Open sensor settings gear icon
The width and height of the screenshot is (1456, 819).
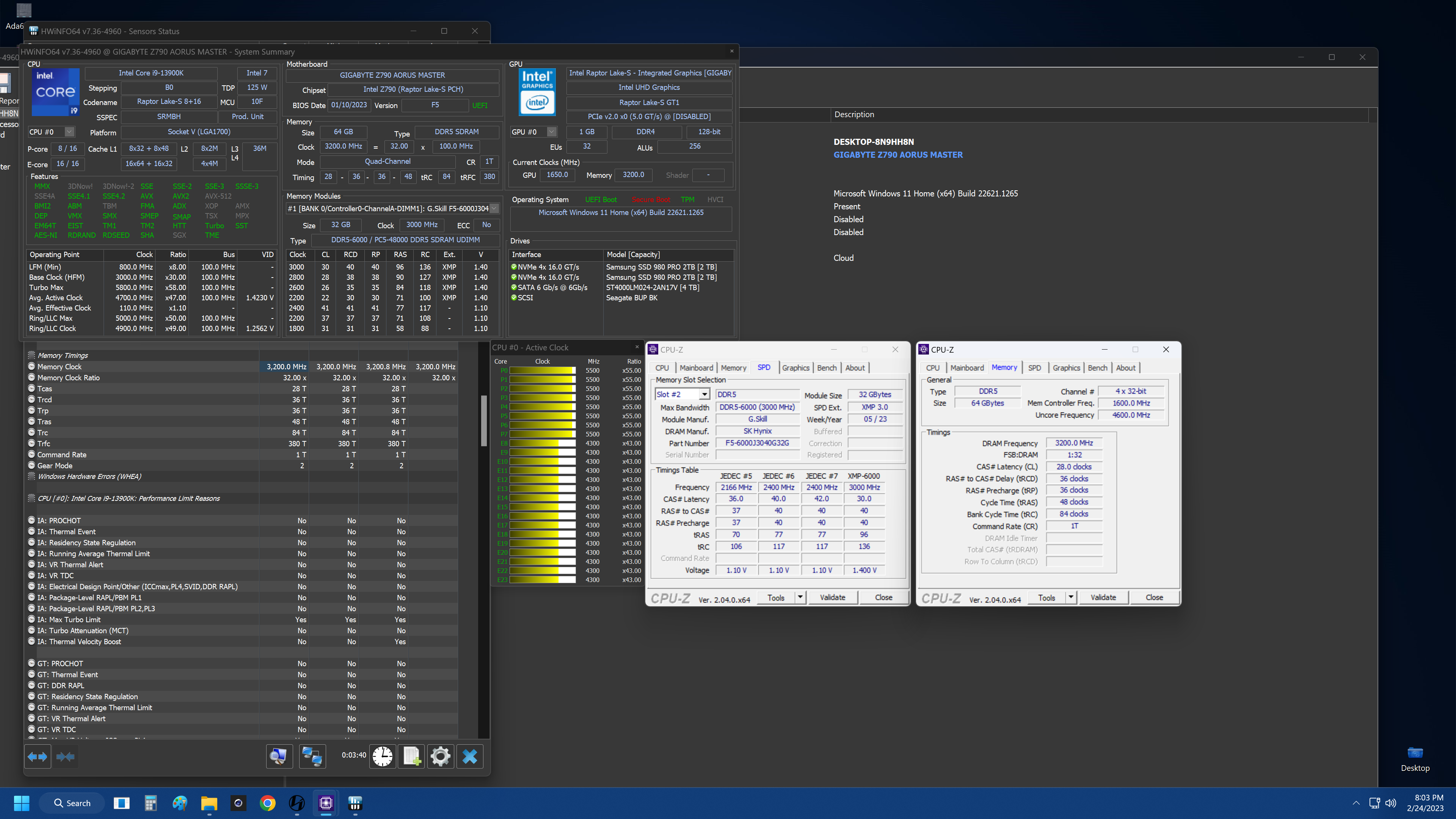[x=440, y=756]
